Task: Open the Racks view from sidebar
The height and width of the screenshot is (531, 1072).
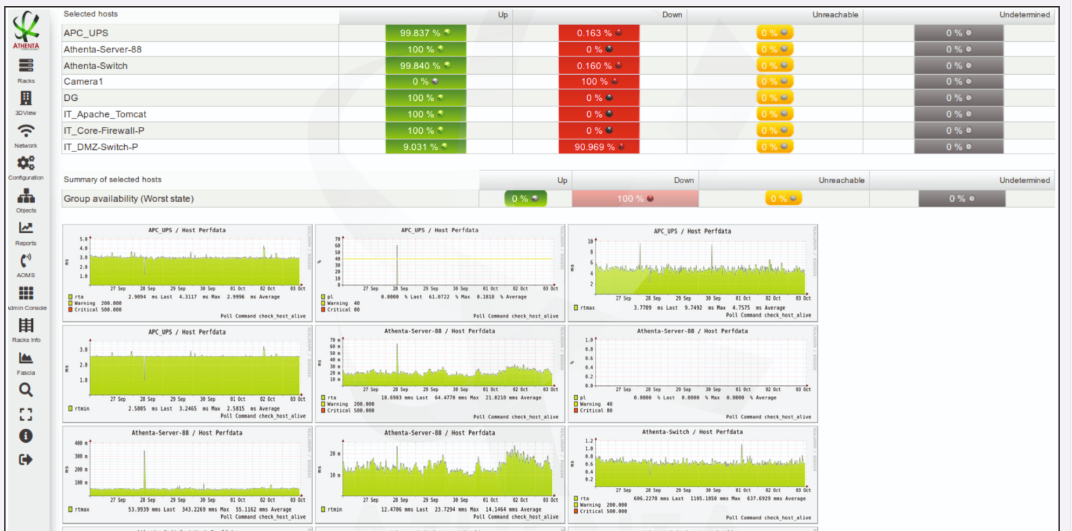Action: 26,66
